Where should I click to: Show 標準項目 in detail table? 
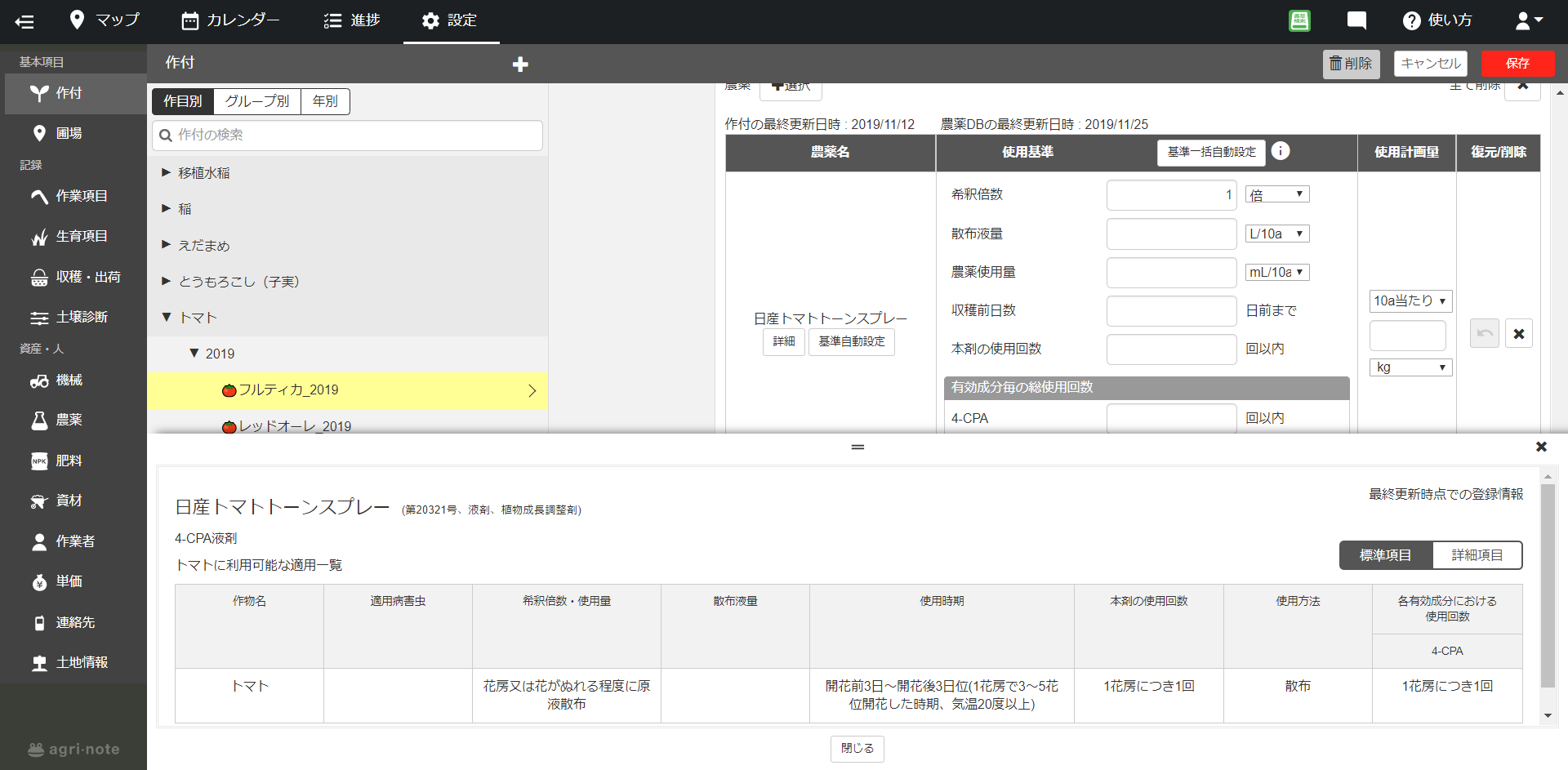(1386, 555)
